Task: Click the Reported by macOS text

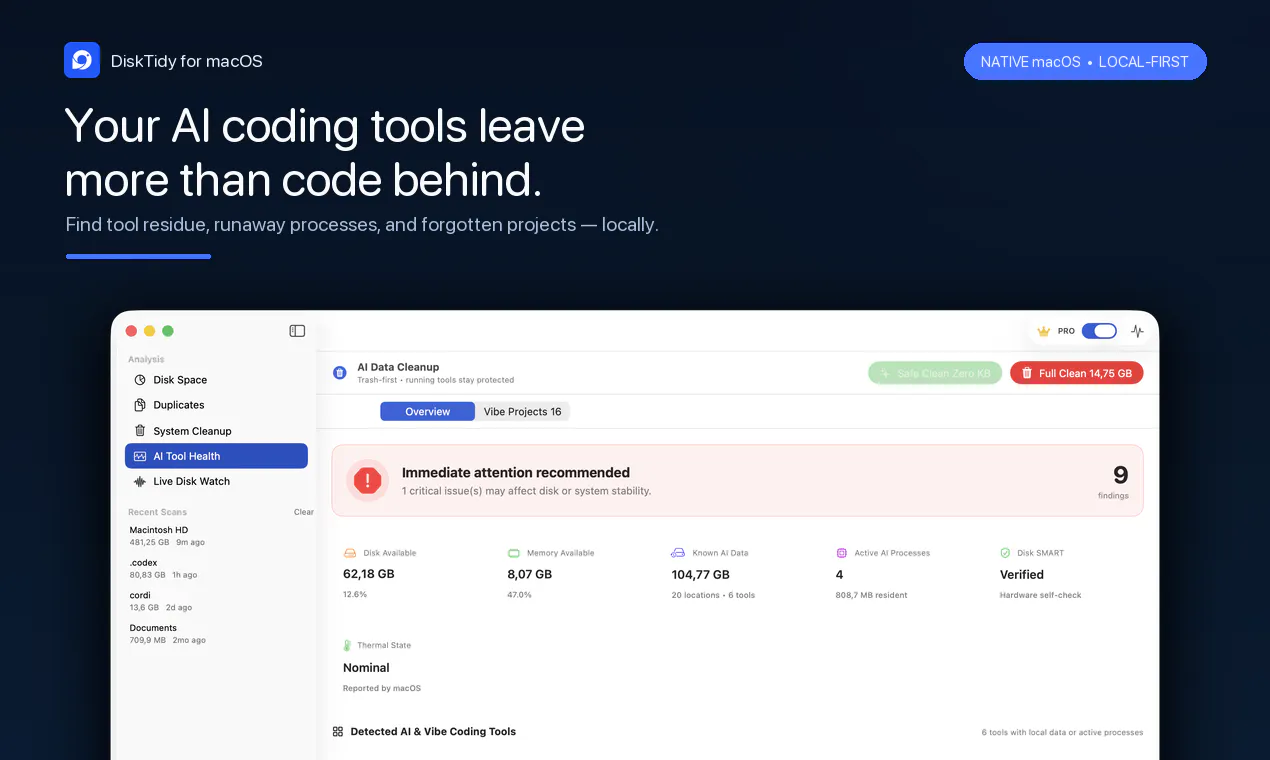Action: [382, 688]
